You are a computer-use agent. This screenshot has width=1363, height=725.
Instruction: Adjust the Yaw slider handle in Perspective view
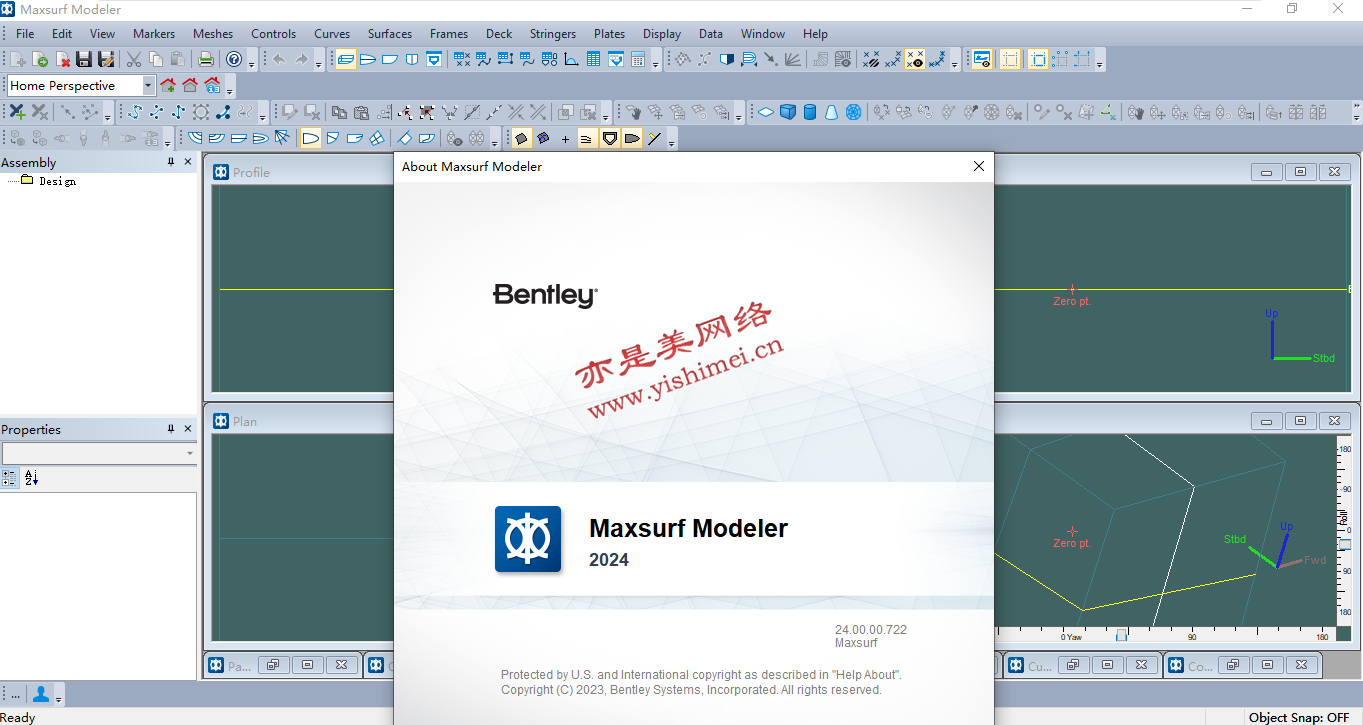1121,635
